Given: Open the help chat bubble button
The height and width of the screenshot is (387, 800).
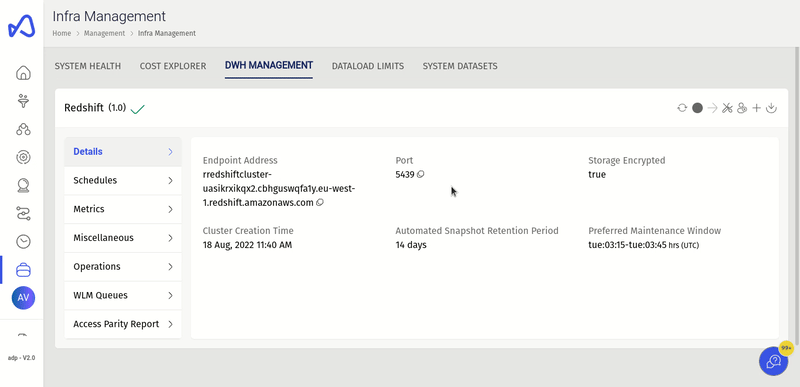Looking at the screenshot, I should pos(773,361).
